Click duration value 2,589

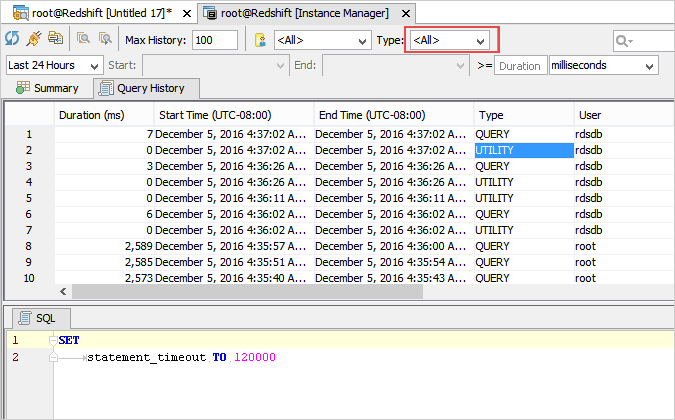click(139, 246)
